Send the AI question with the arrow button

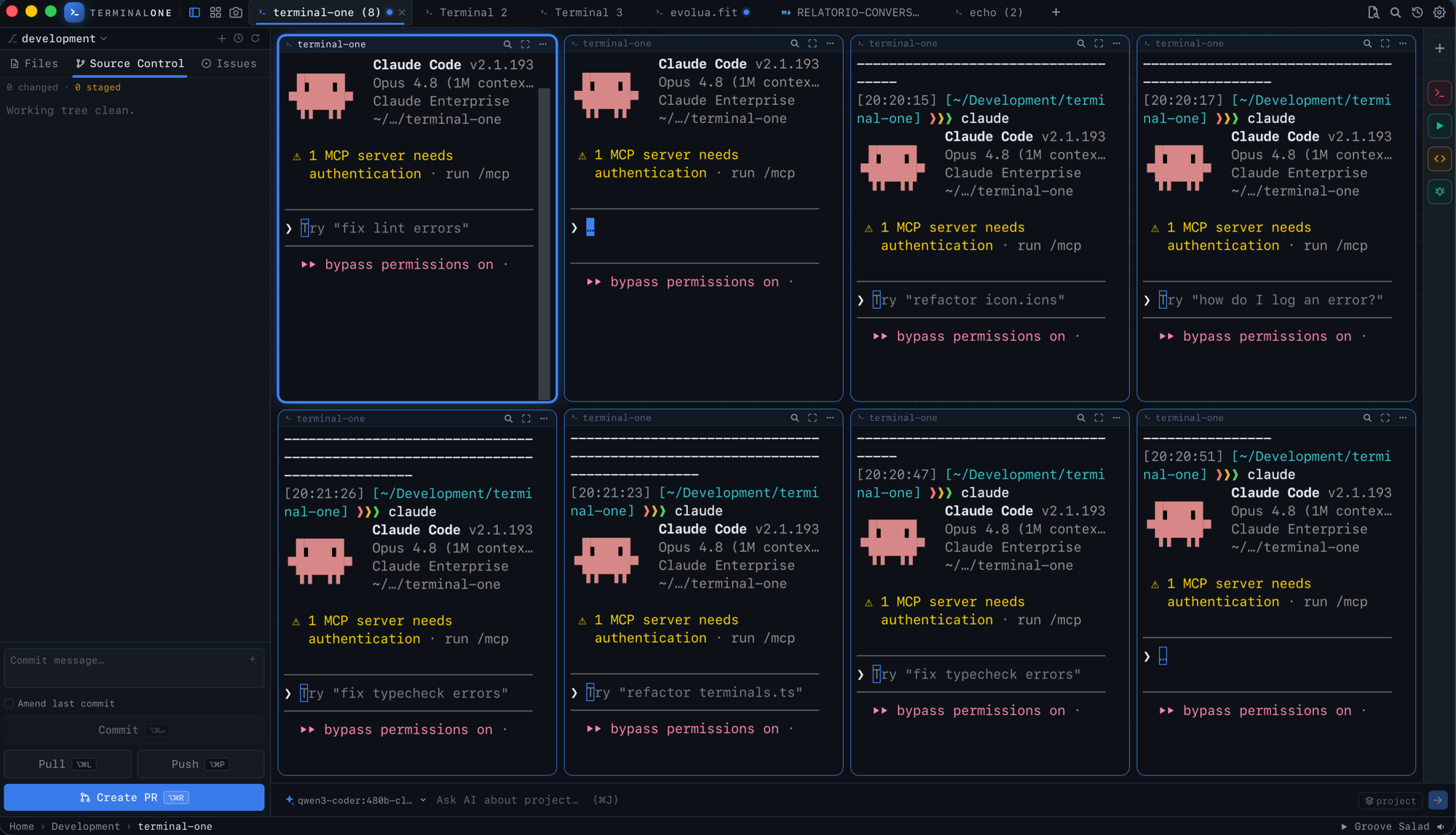tap(1438, 800)
